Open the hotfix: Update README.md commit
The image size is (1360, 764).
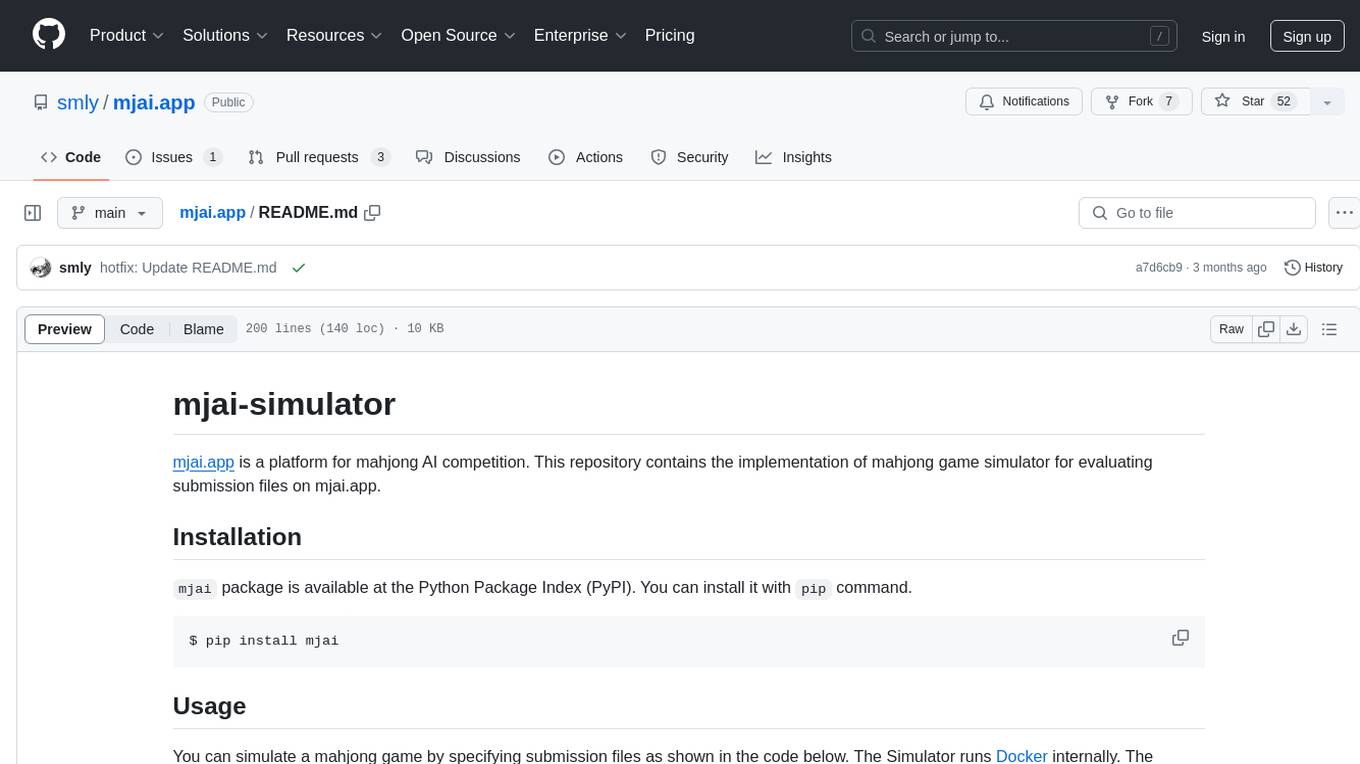pos(189,268)
